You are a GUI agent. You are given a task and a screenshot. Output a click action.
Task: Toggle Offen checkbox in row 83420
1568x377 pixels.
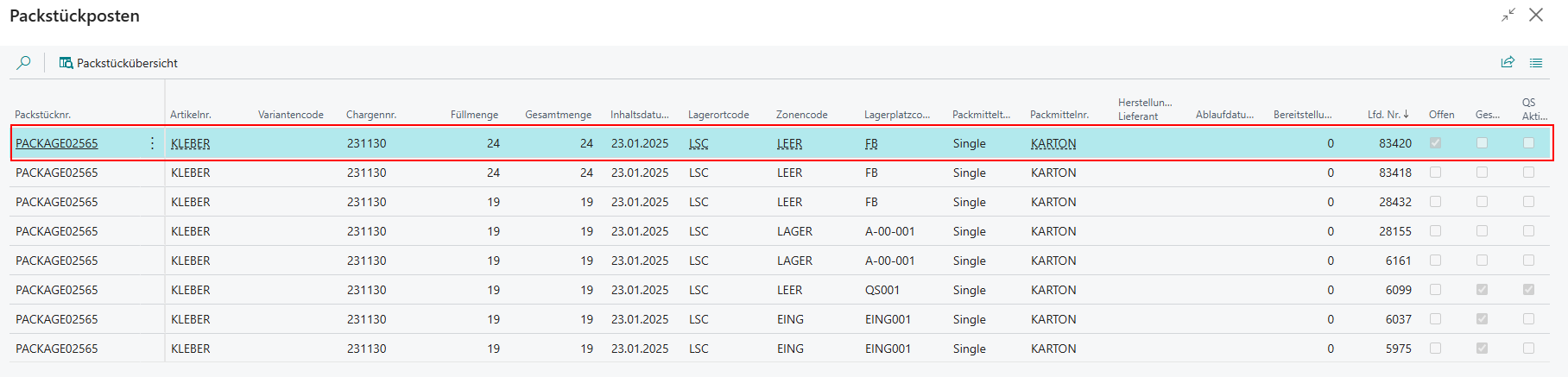pyautogui.click(x=1435, y=143)
